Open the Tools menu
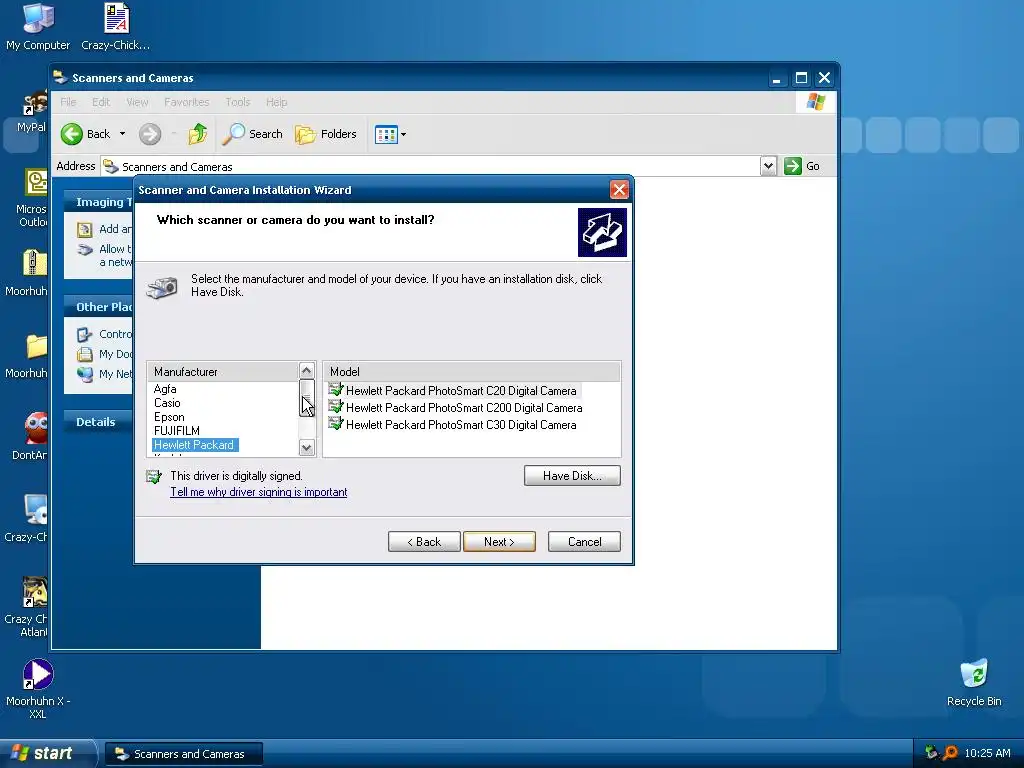The height and width of the screenshot is (768, 1024). [238, 102]
